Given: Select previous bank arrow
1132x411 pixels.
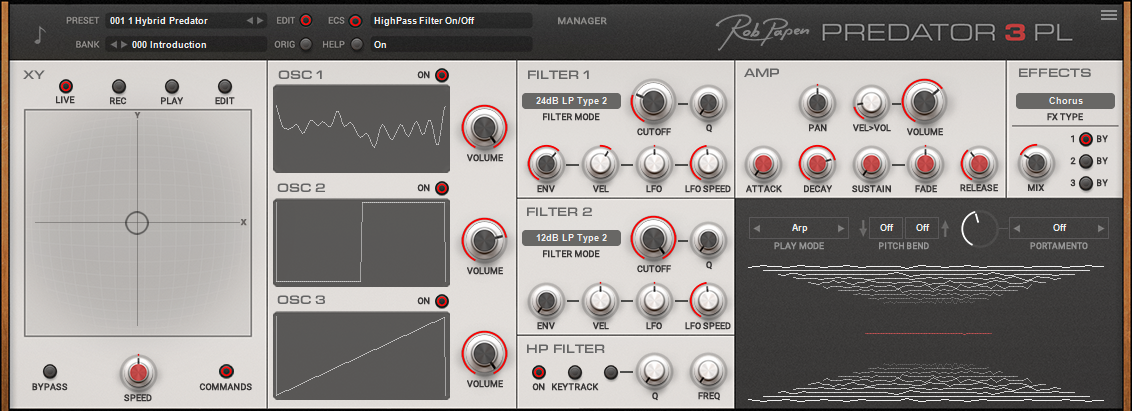Looking at the screenshot, I should (x=113, y=45).
